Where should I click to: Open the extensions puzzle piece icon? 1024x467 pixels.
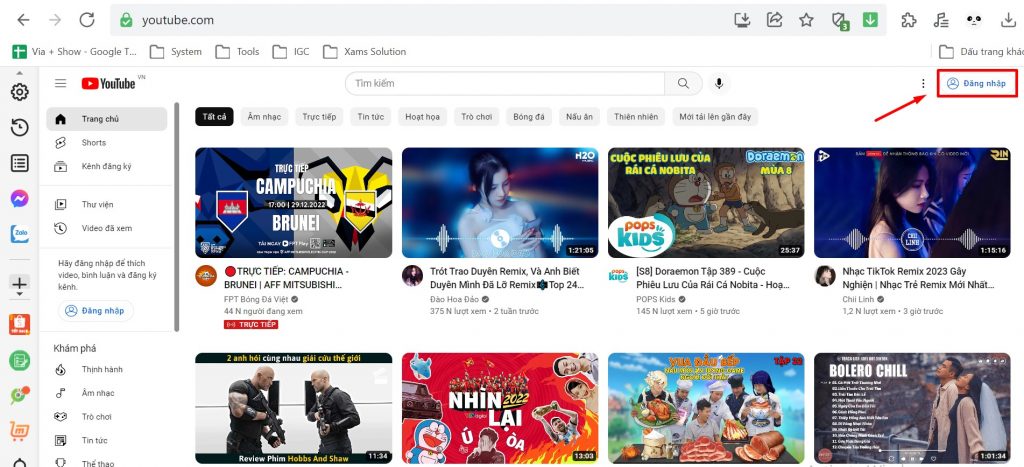click(x=908, y=20)
